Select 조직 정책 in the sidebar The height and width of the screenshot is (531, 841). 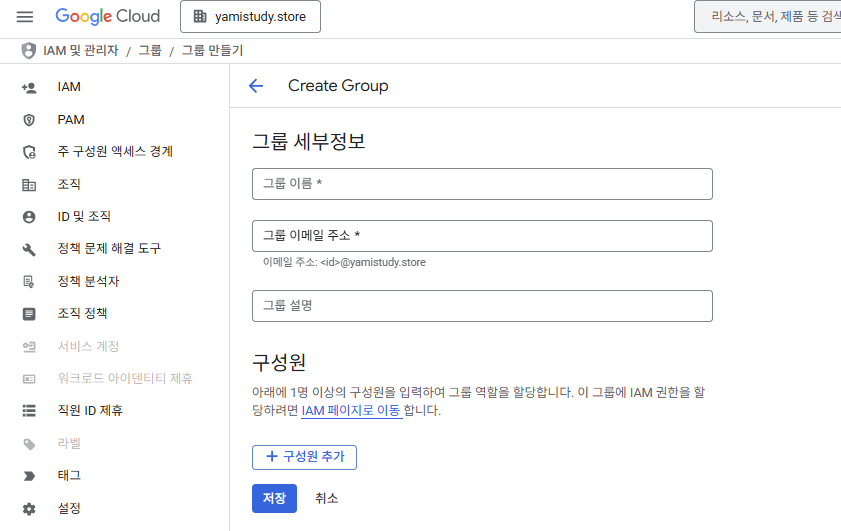pos(83,314)
